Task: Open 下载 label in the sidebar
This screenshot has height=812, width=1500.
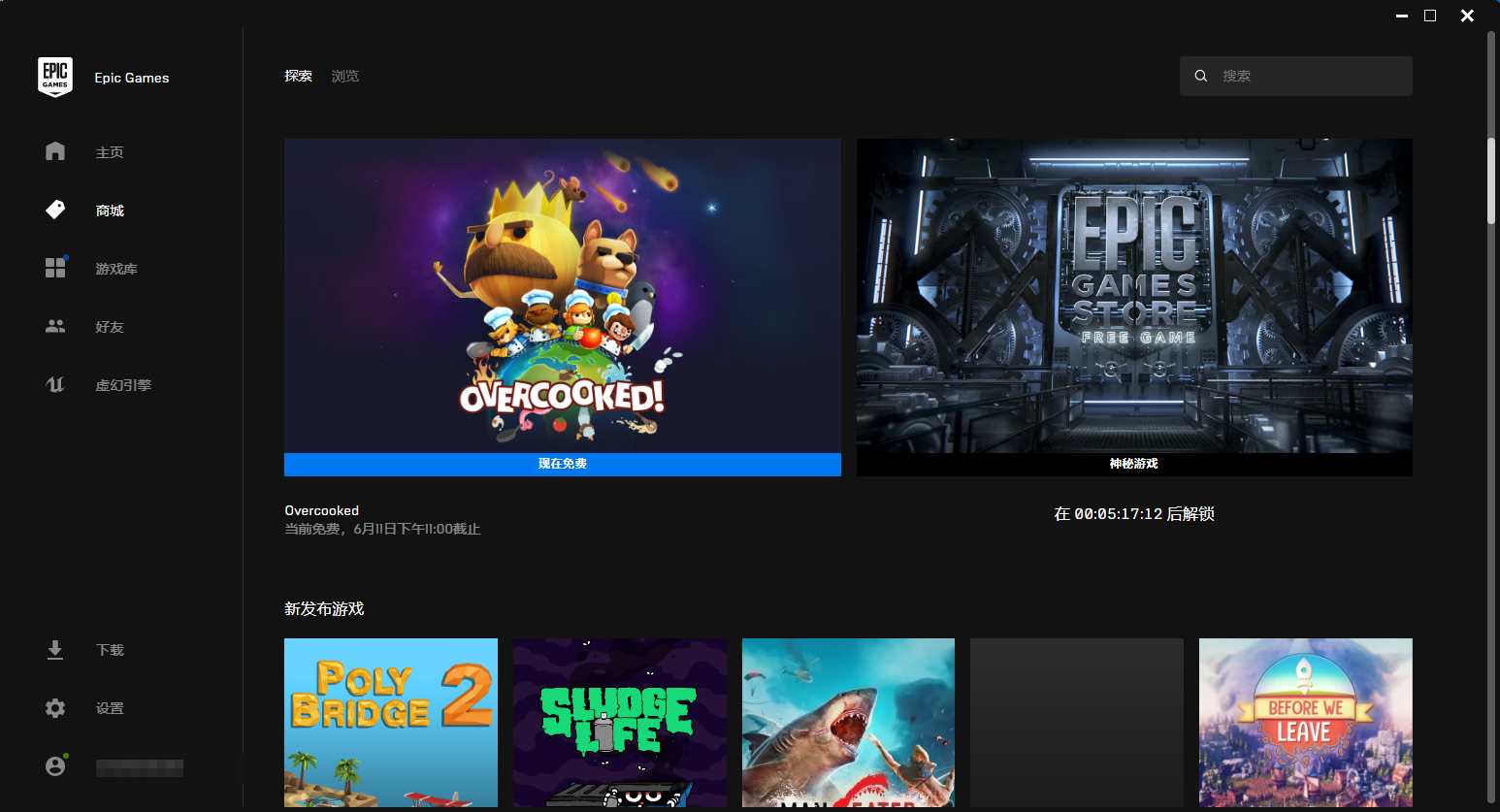Action: pos(110,650)
